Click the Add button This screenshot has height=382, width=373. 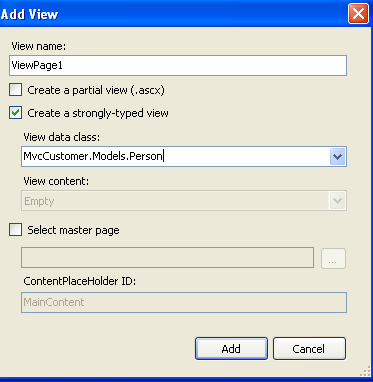click(x=231, y=349)
